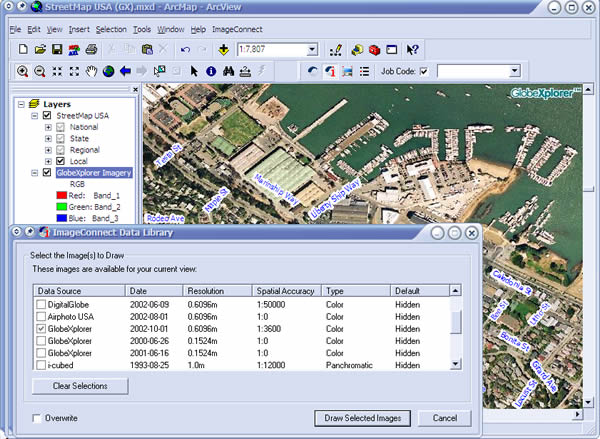Expand the National layer node

click(x=48, y=127)
